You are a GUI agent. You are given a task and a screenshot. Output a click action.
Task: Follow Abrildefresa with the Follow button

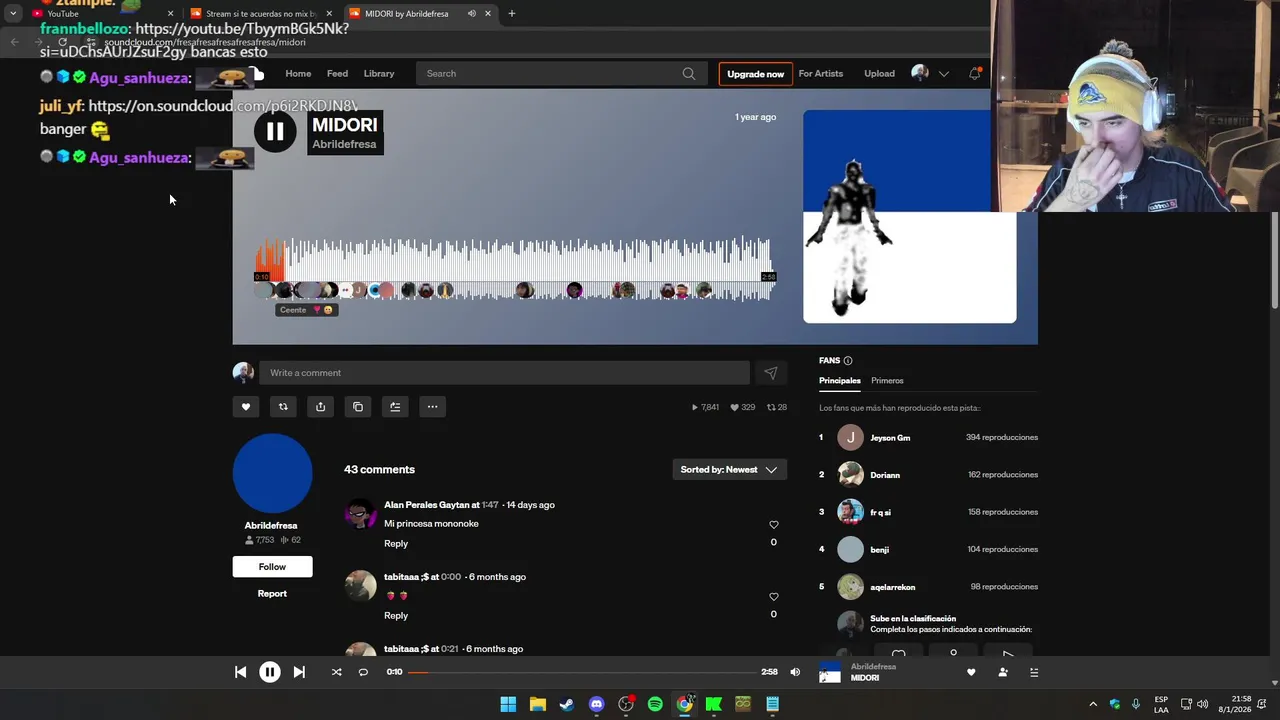(x=272, y=567)
